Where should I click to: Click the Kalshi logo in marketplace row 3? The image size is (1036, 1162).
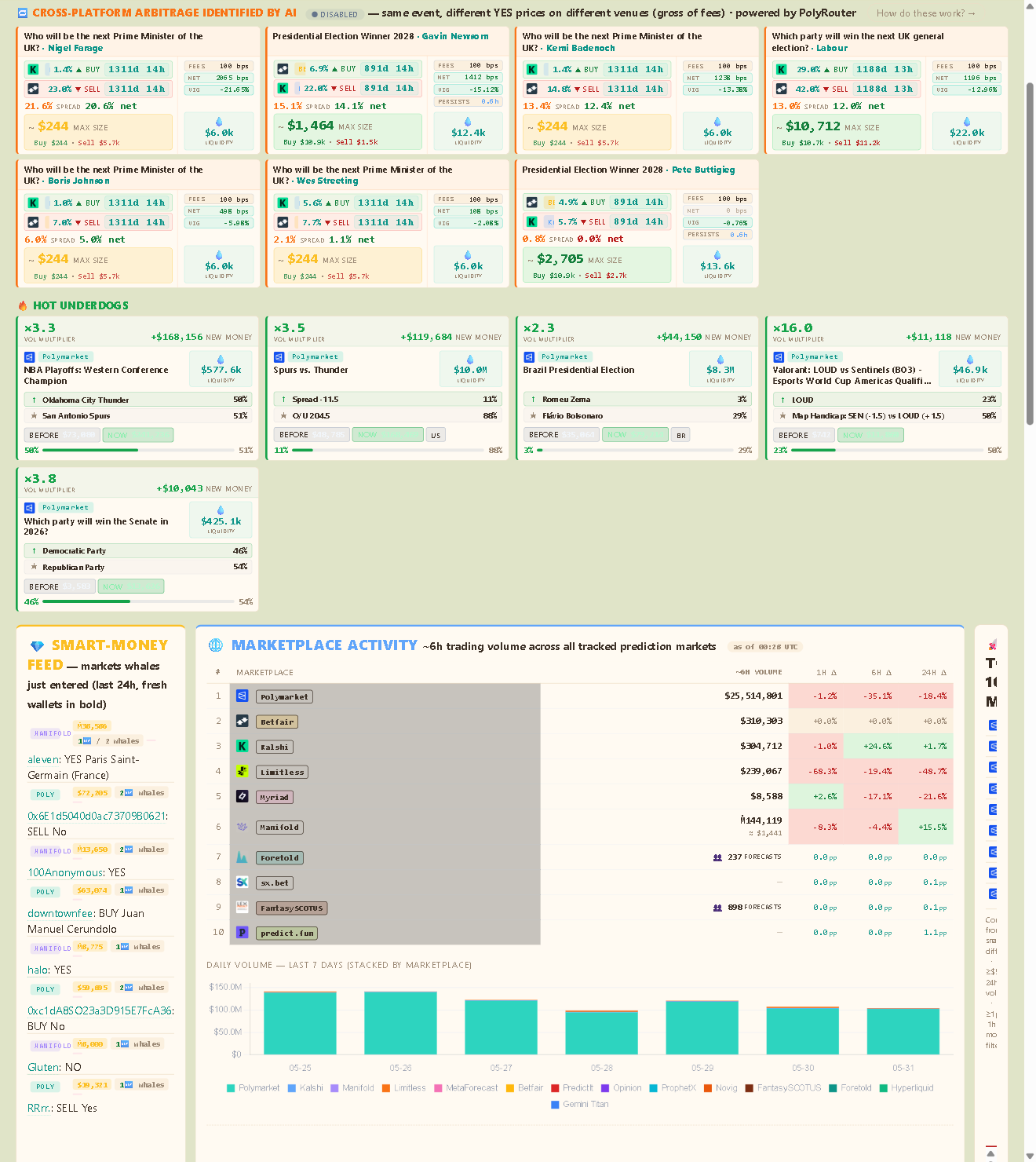tap(242, 747)
